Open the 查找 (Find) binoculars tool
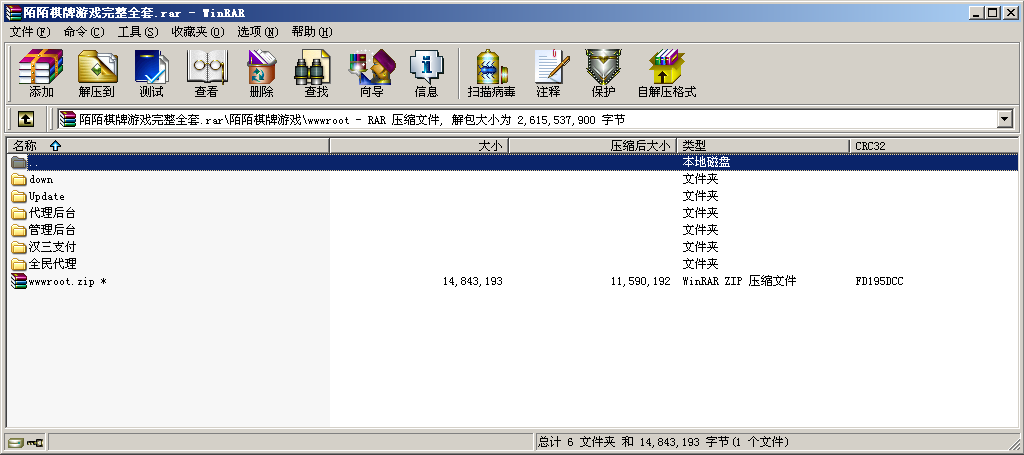1024x455 pixels. coord(316,74)
